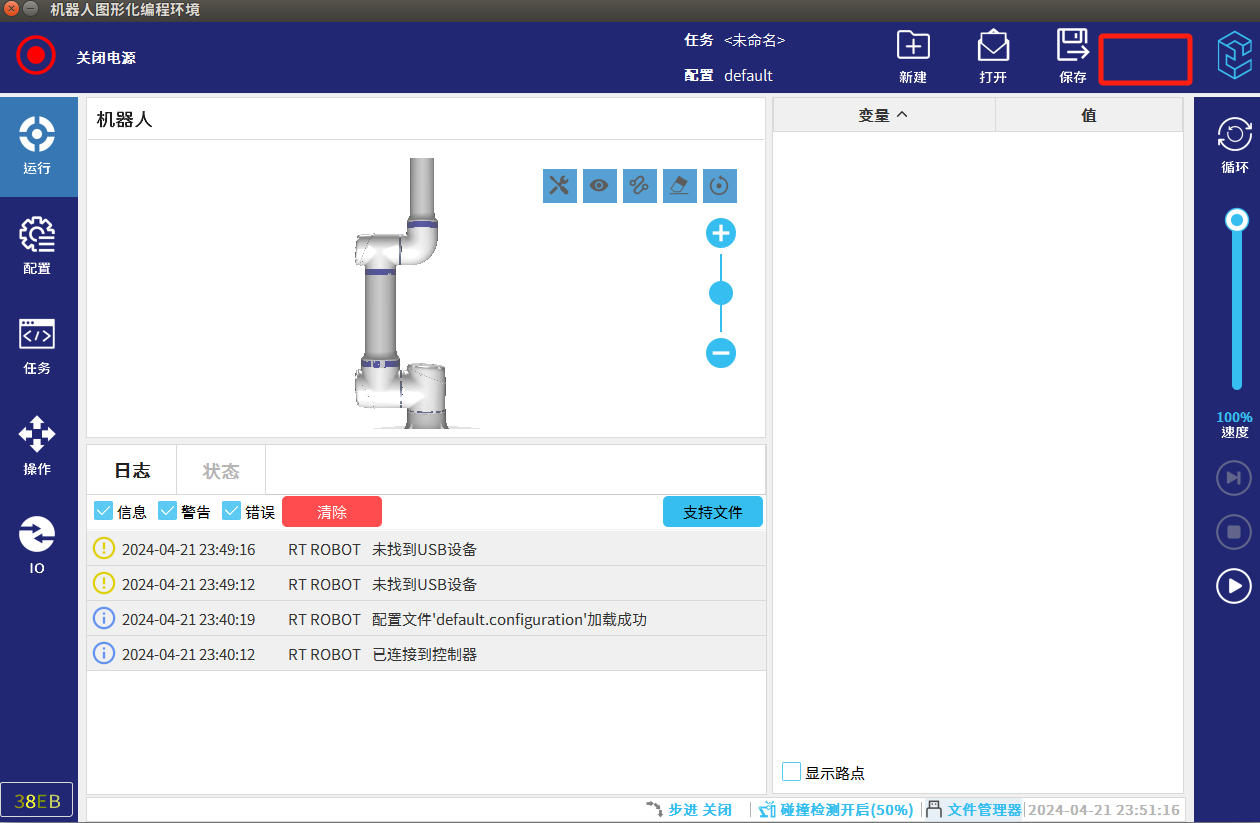The width and height of the screenshot is (1260, 823).
Task: Switch to the 状态 tab
Action: 221,471
